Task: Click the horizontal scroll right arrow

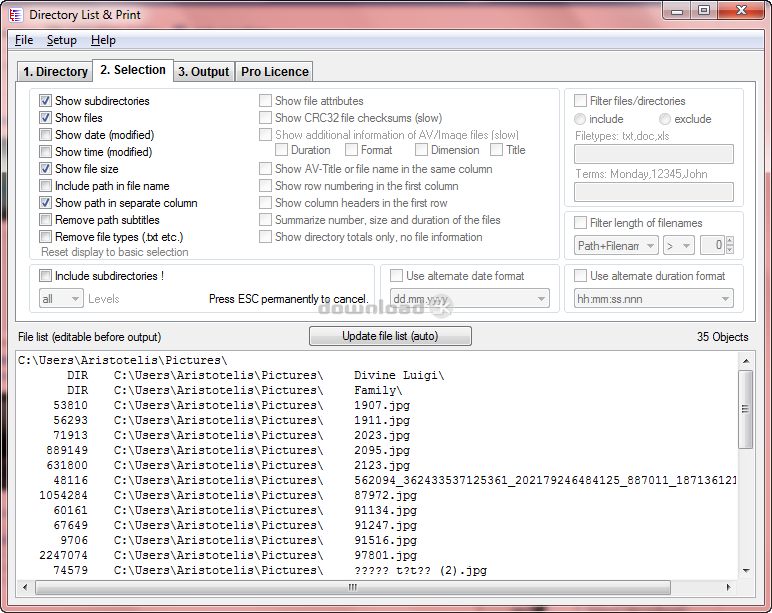Action: coord(729,587)
